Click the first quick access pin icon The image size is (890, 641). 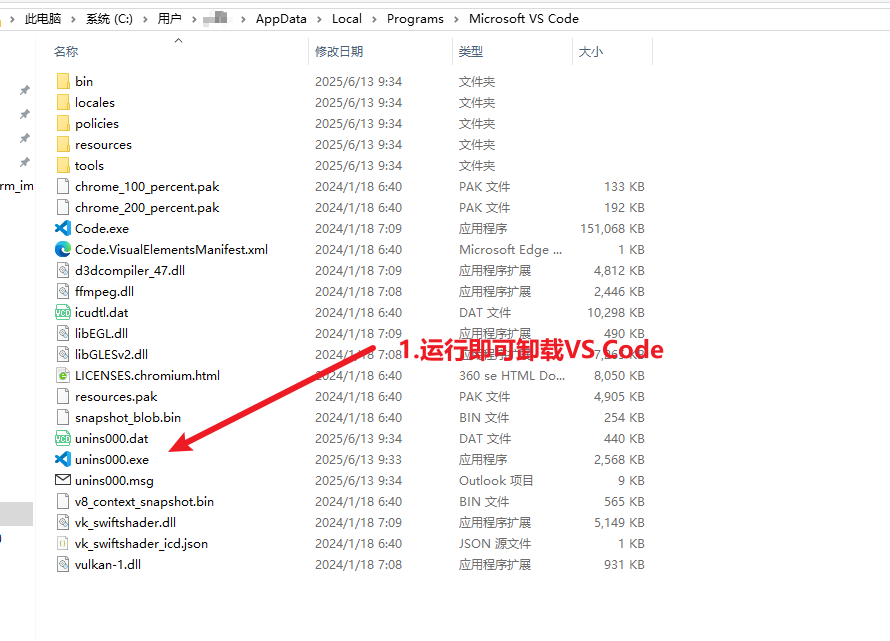point(25,90)
